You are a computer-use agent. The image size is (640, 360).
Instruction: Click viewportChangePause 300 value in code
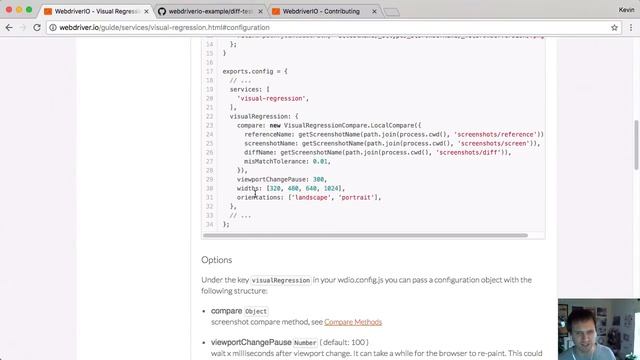[x=318, y=180]
